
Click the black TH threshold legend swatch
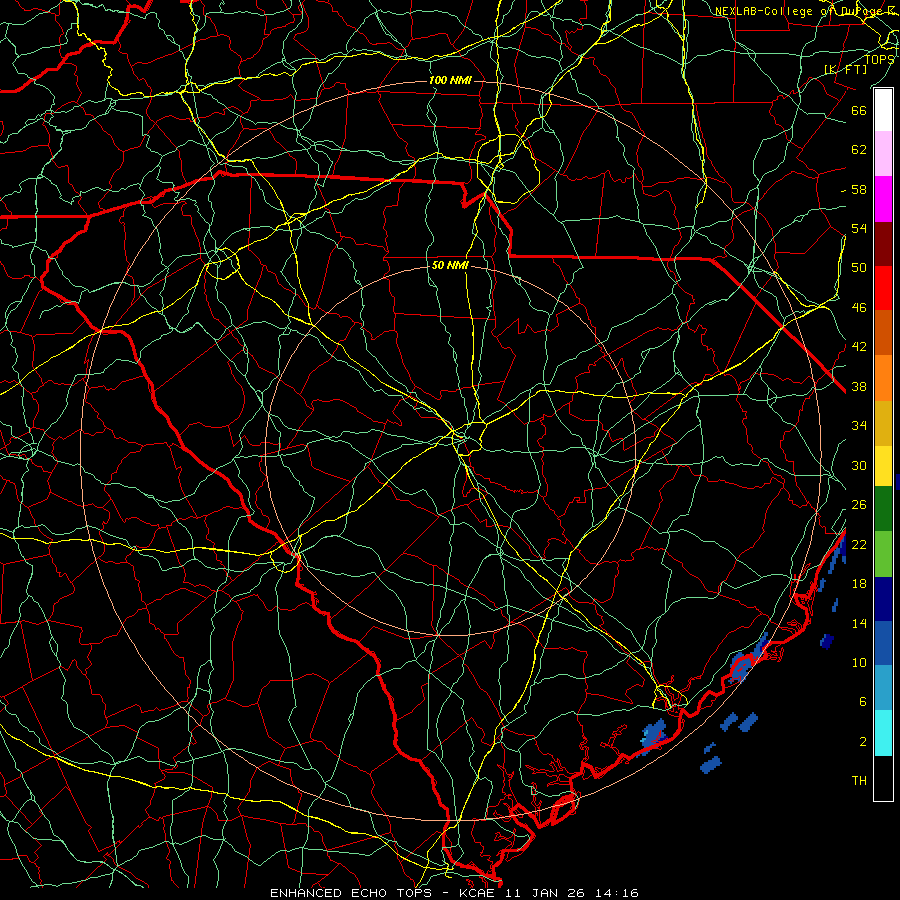[x=883, y=778]
